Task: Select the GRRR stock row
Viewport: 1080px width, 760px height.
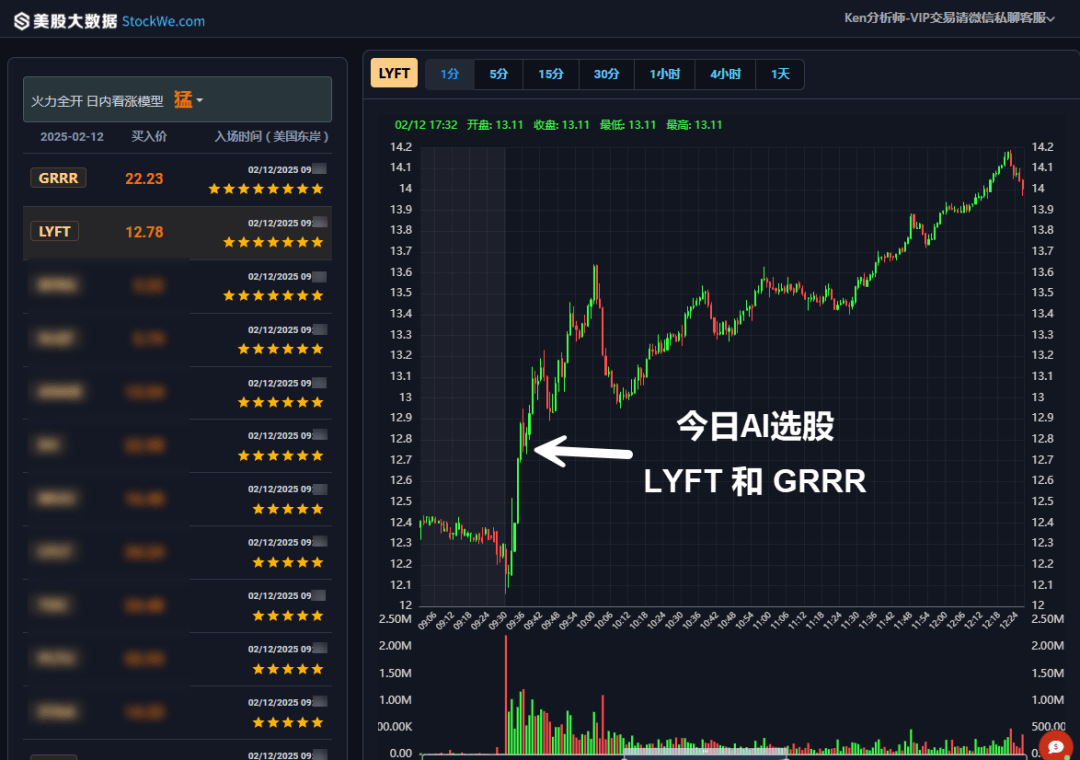Action: [177, 179]
